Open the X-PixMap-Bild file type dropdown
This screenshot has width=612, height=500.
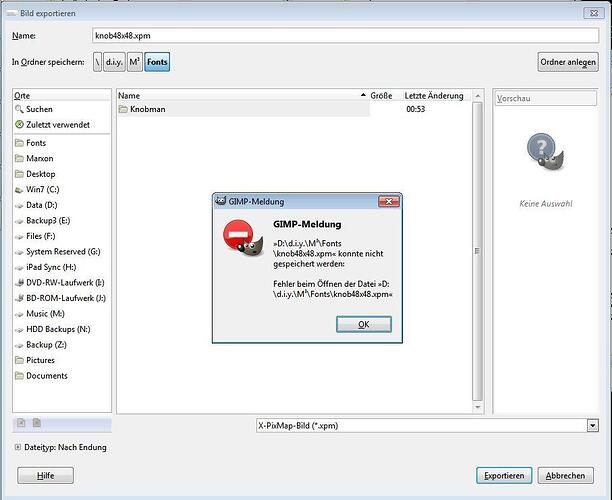click(427, 425)
